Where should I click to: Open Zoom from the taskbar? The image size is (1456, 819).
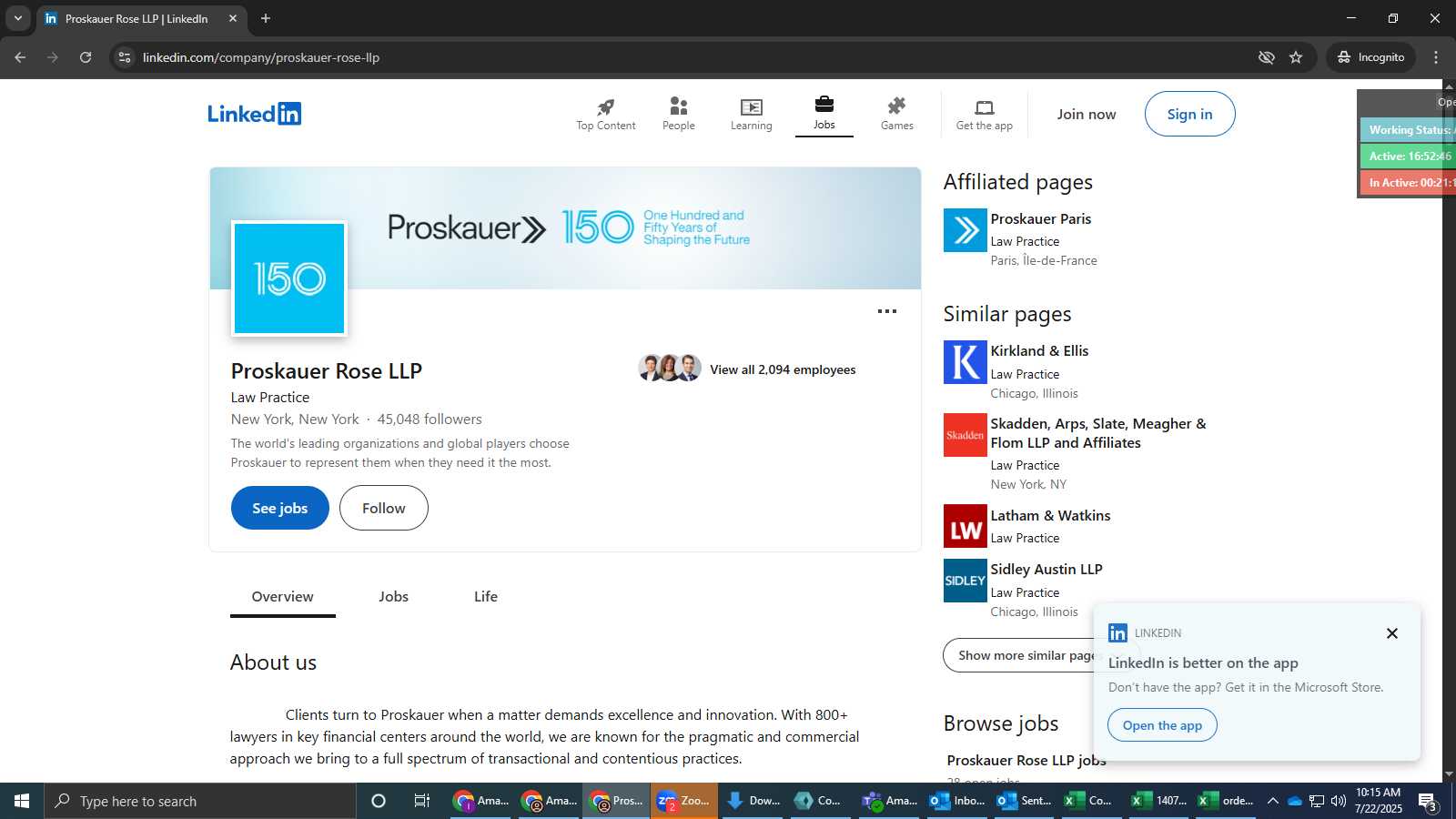coord(684,801)
